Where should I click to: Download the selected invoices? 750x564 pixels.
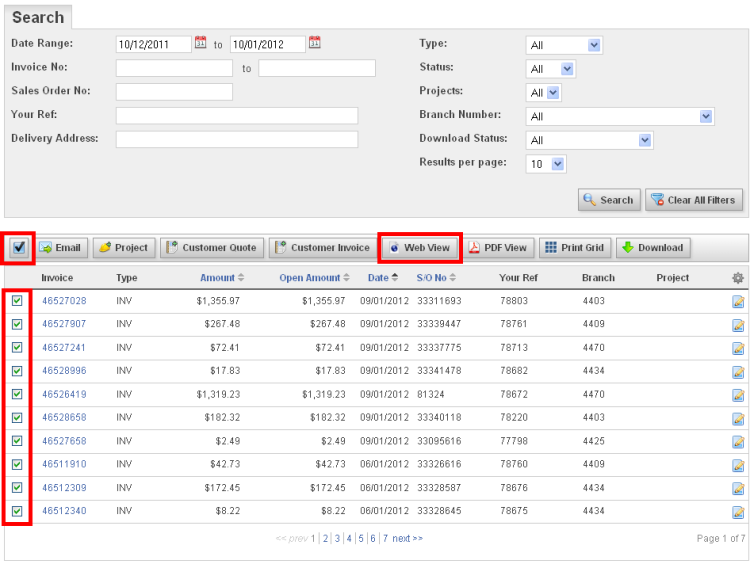coord(653,247)
